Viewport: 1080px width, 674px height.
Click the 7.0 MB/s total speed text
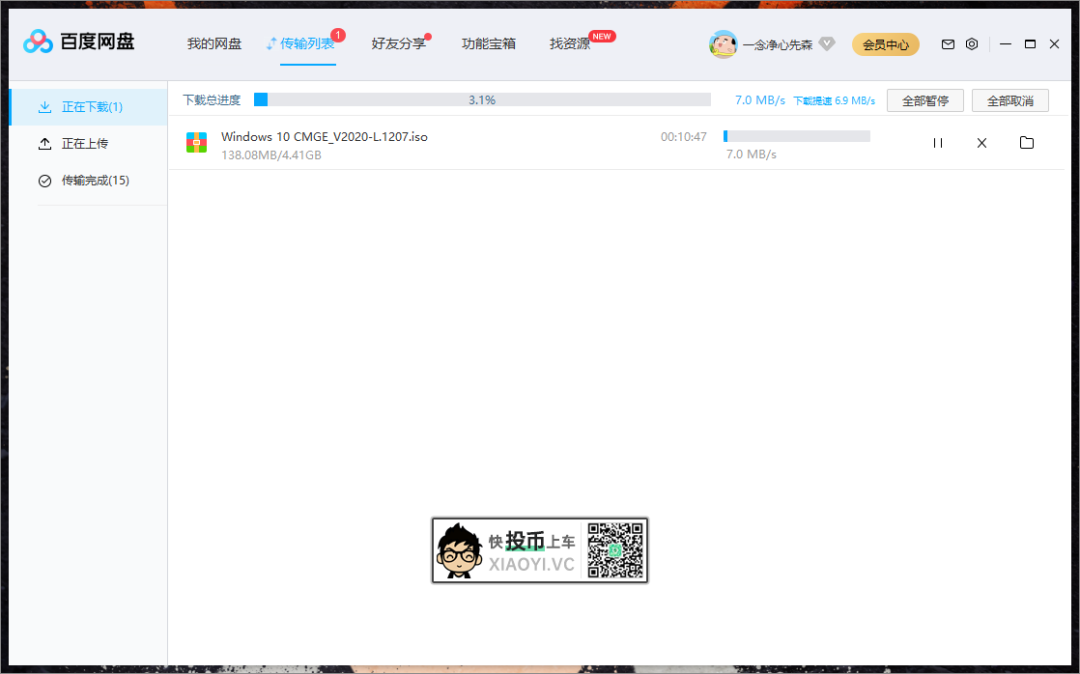point(760,100)
